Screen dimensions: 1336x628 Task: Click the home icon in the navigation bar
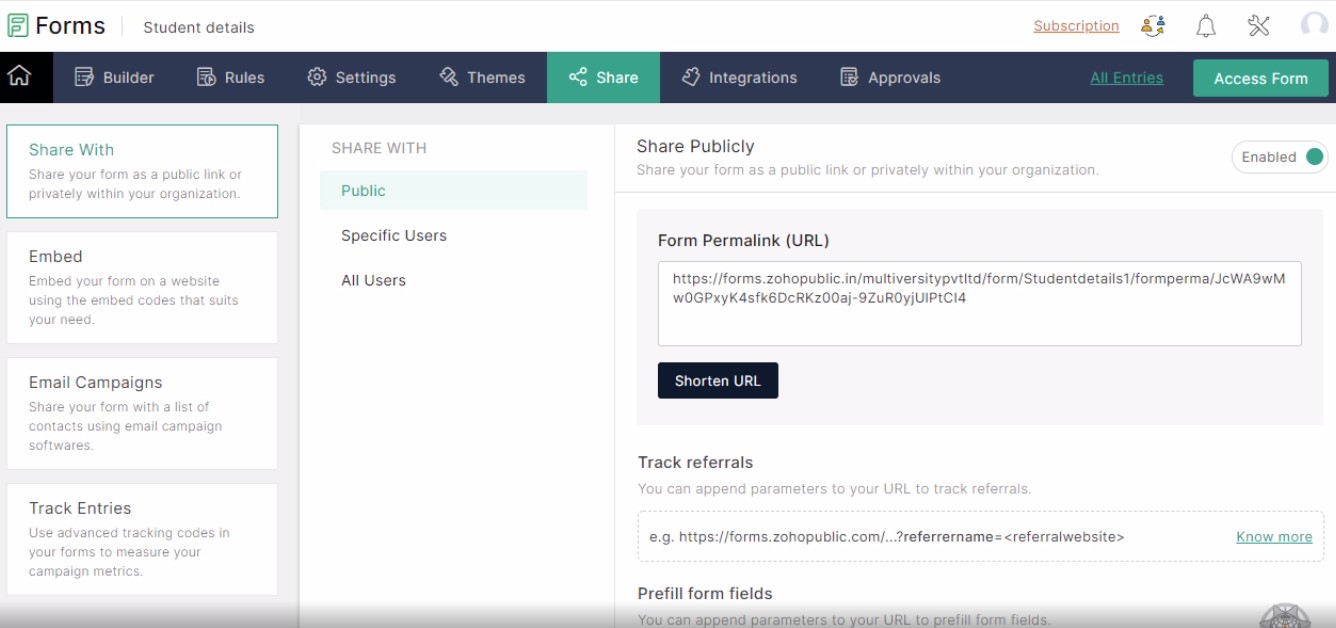27,77
